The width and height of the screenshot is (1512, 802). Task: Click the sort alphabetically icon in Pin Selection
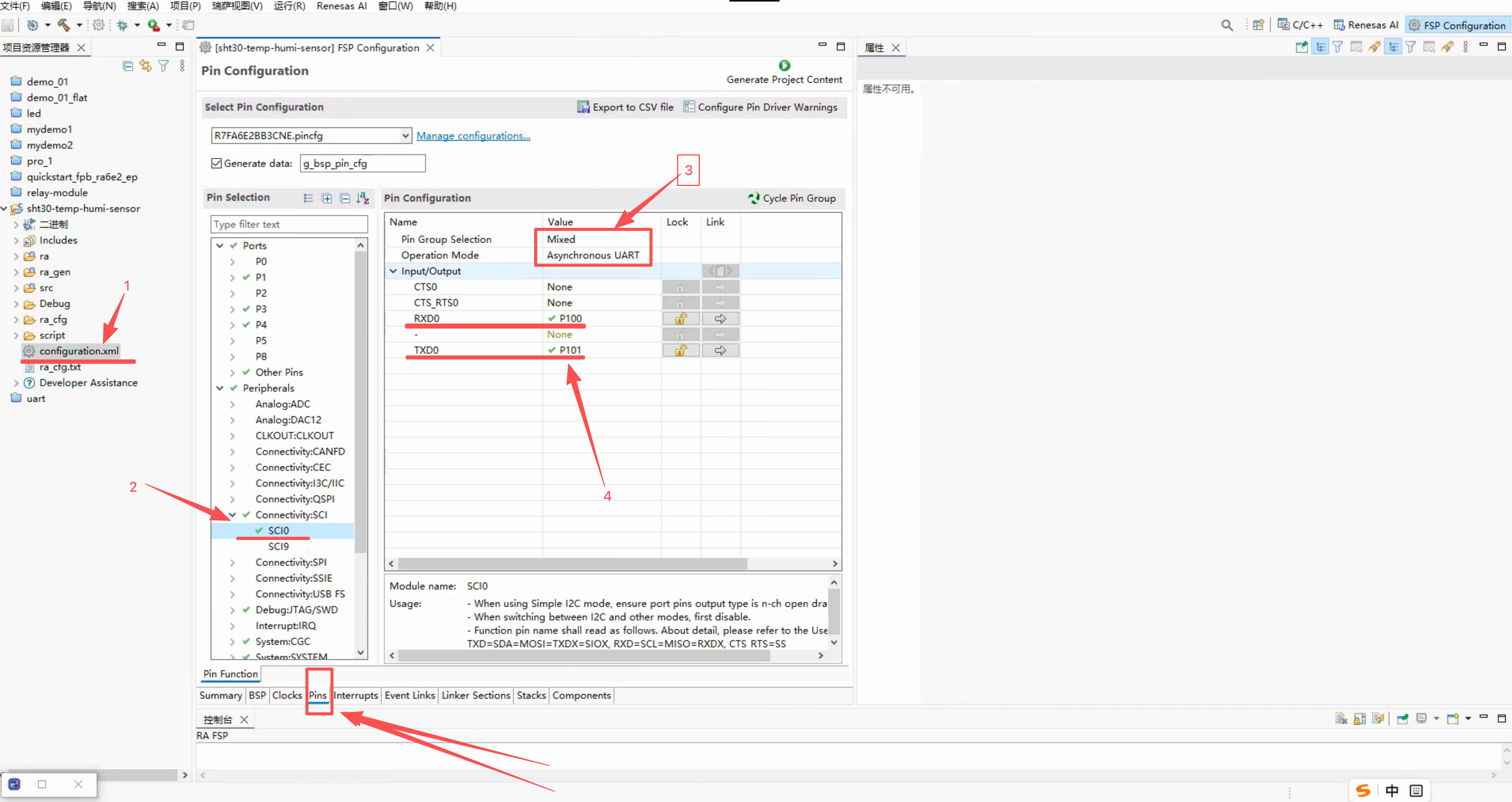coord(363,198)
